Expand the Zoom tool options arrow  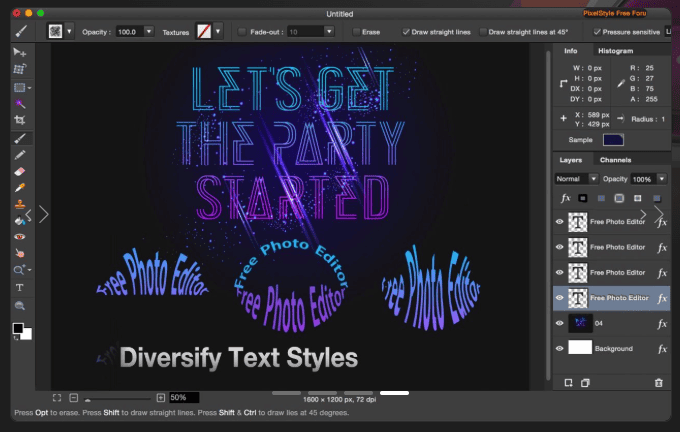[x=29, y=270]
